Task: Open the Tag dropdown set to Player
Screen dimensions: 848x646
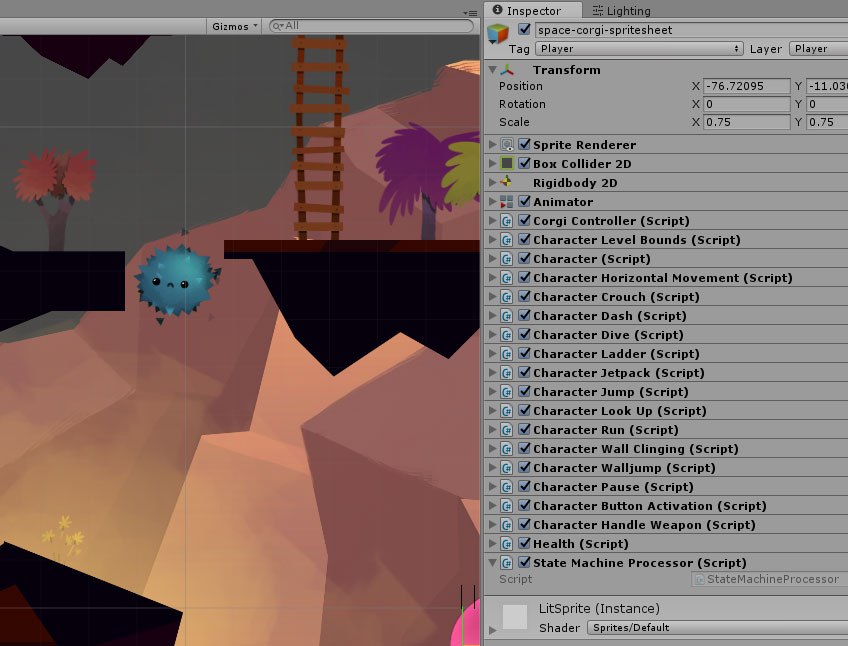Action: 639,48
